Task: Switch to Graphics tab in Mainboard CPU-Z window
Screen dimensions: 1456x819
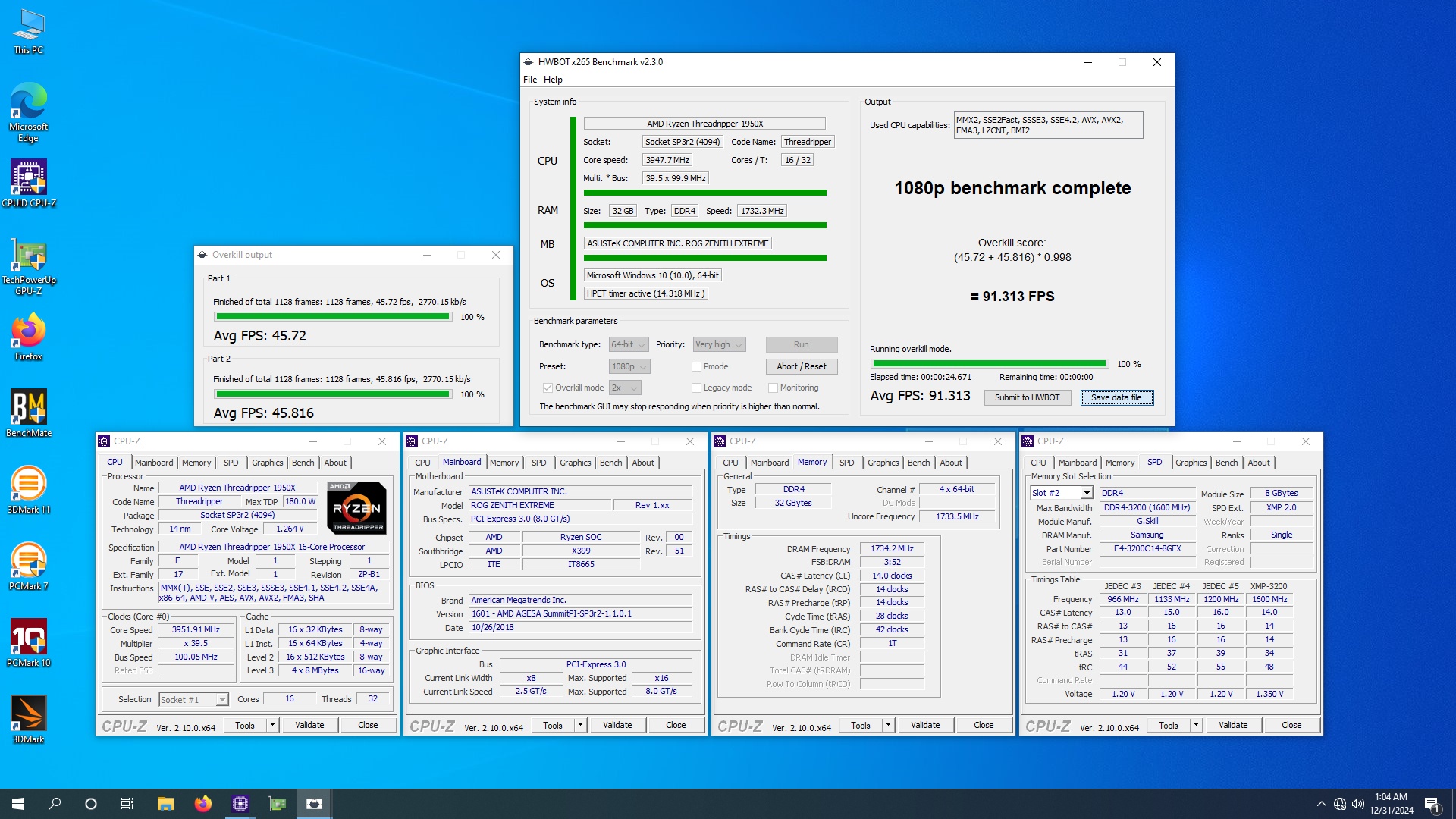Action: point(575,463)
